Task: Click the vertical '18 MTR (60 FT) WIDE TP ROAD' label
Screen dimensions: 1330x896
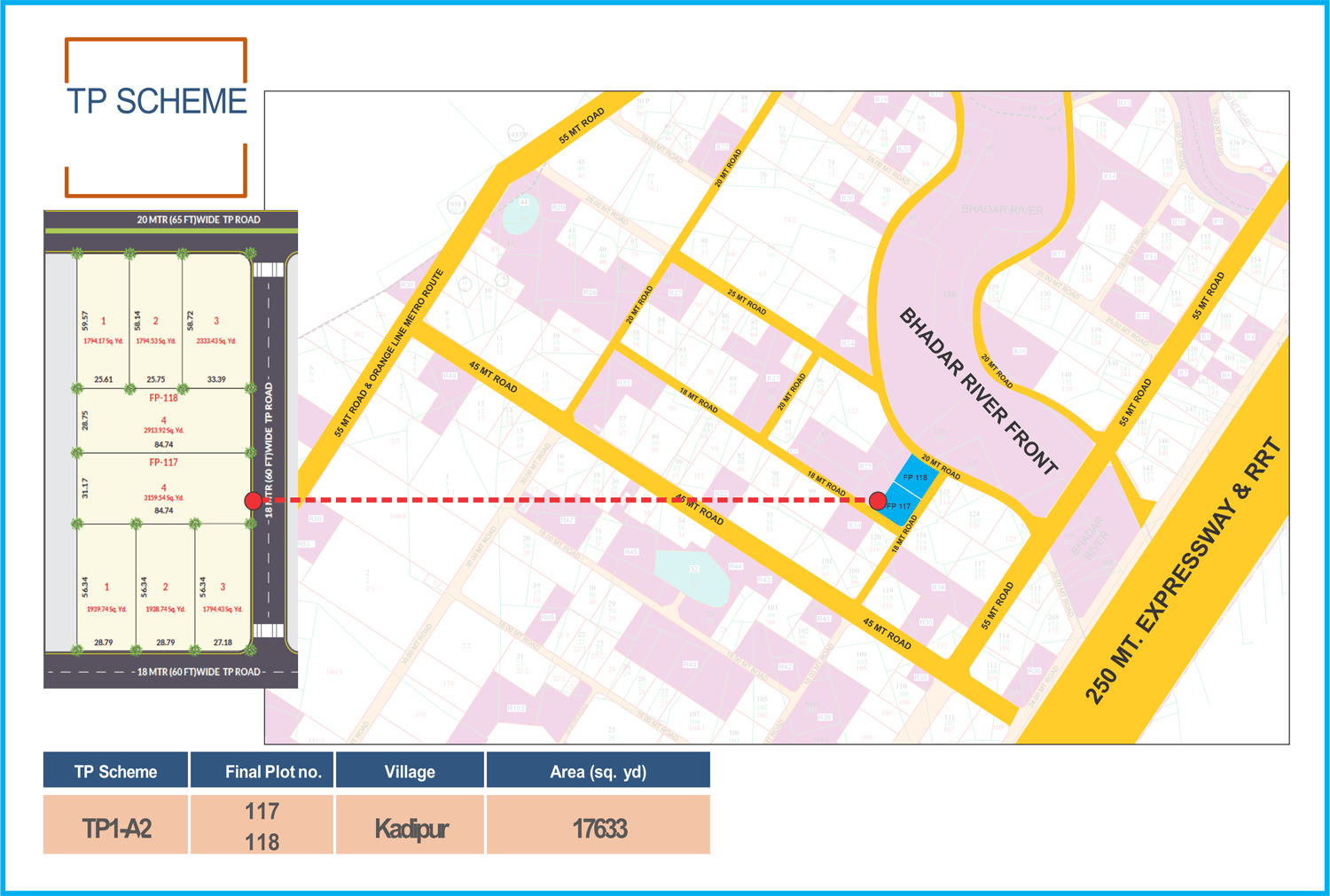Action: tap(269, 450)
